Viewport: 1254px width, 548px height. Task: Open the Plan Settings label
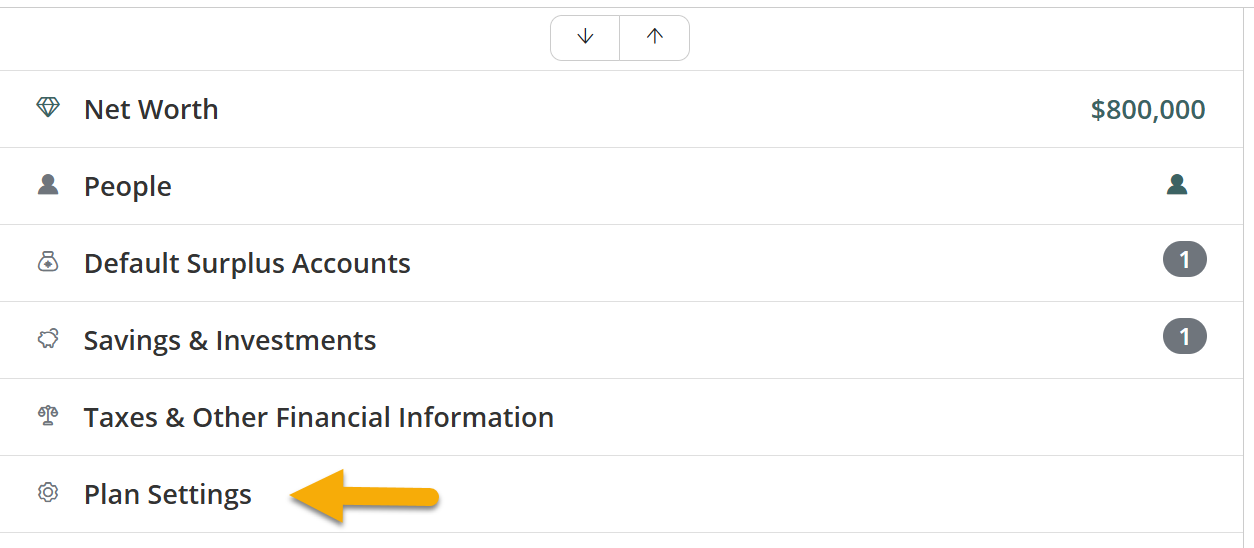(x=168, y=494)
